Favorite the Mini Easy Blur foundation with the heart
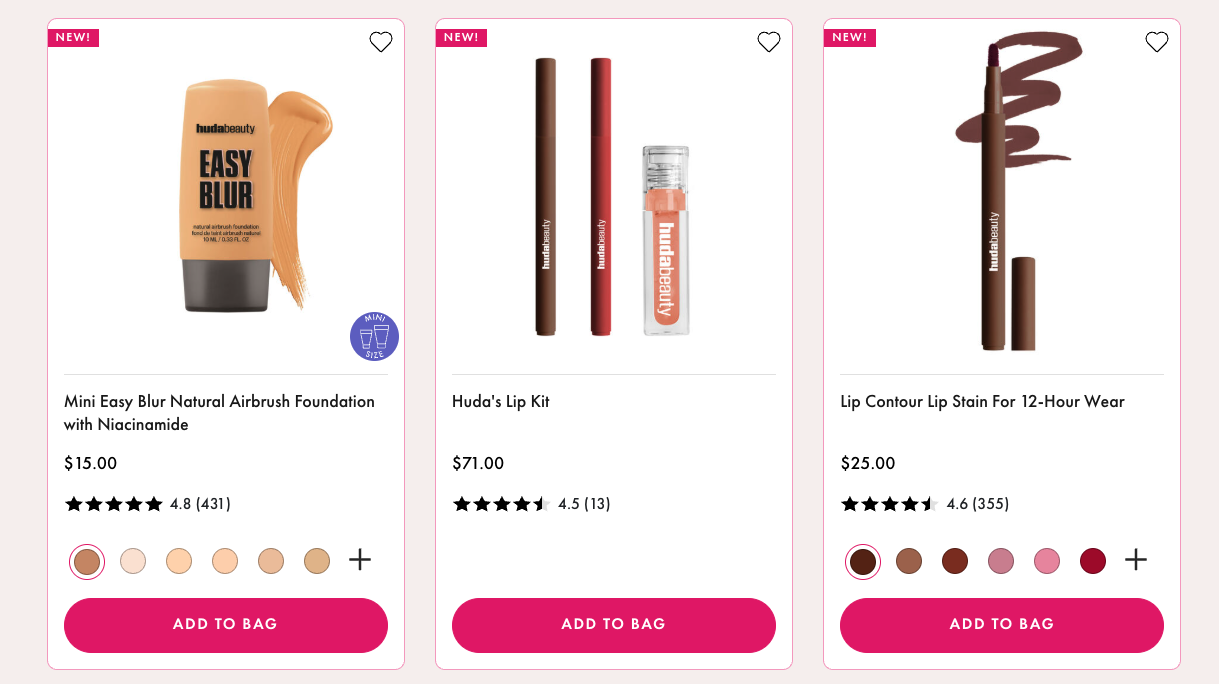1219x684 pixels. (x=381, y=42)
